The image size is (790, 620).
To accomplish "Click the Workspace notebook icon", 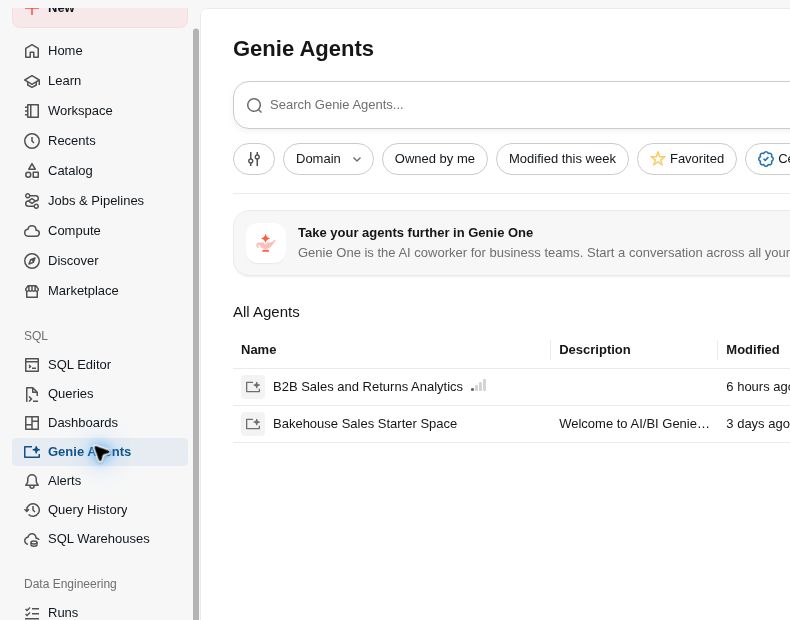I will [x=32, y=111].
